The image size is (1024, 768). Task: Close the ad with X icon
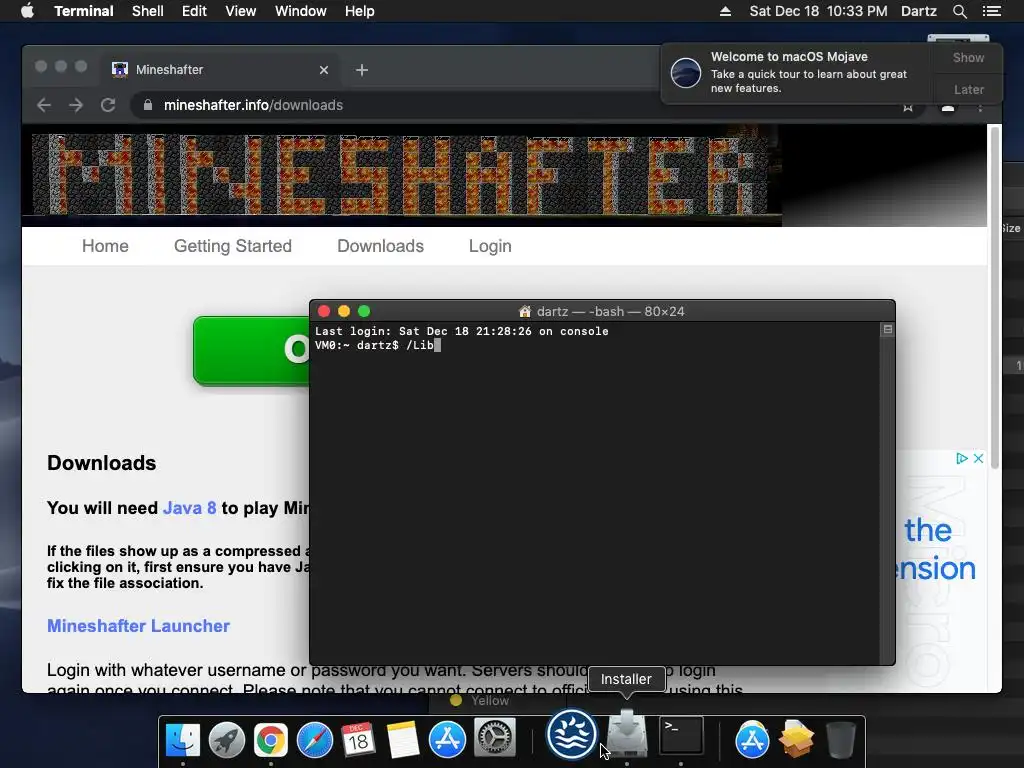pos(978,458)
